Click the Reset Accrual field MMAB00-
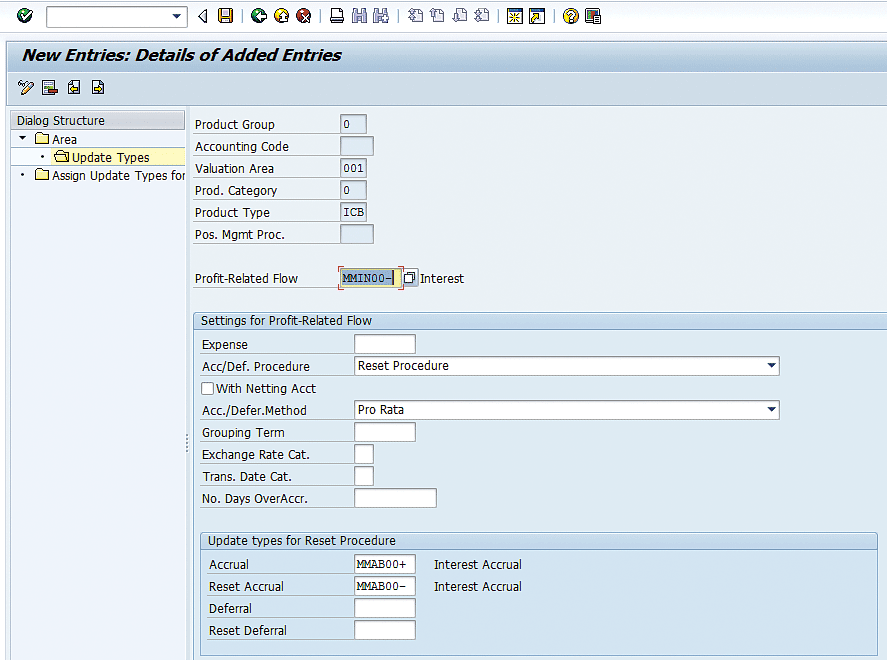 click(385, 586)
